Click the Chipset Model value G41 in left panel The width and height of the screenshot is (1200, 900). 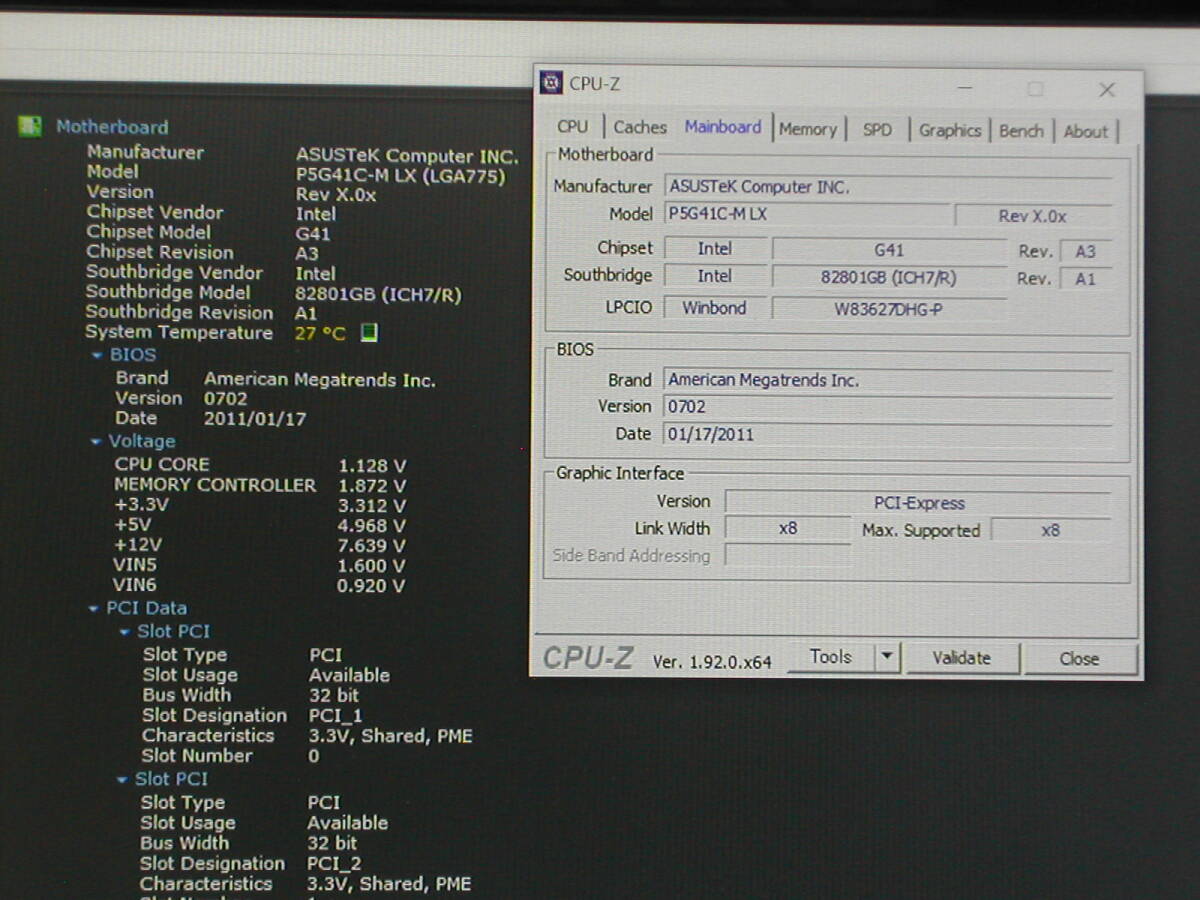pyautogui.click(x=313, y=234)
